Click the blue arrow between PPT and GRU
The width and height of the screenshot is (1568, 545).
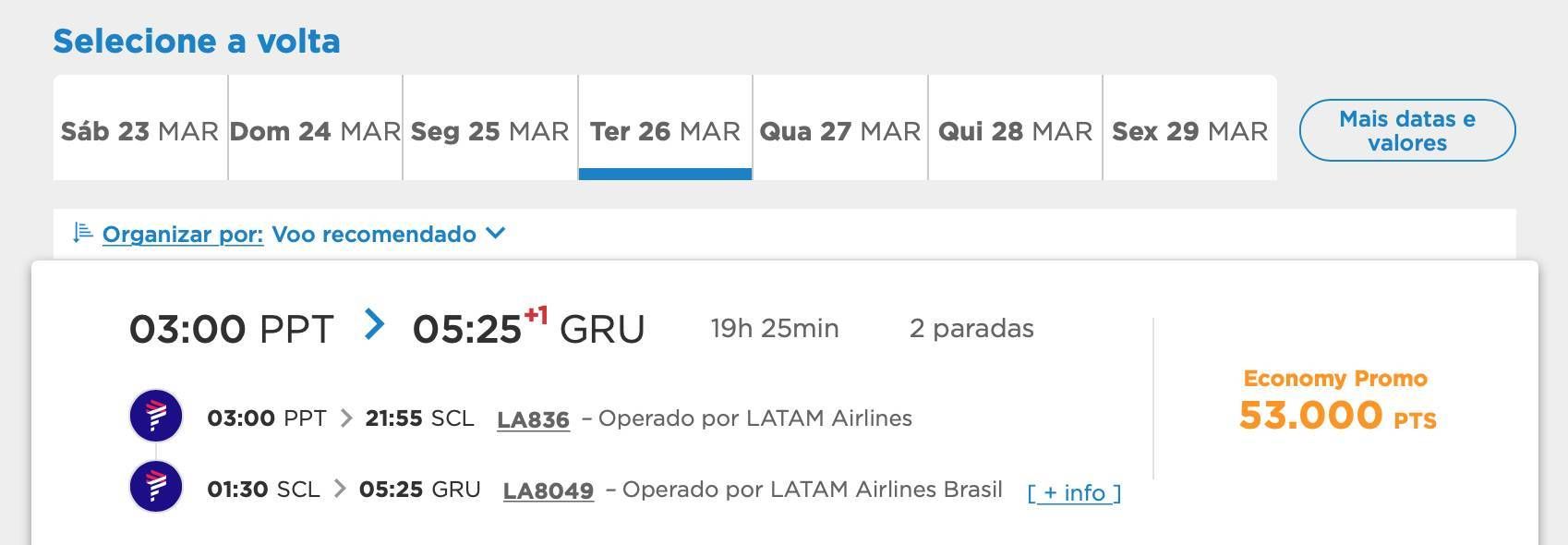pos(374,324)
